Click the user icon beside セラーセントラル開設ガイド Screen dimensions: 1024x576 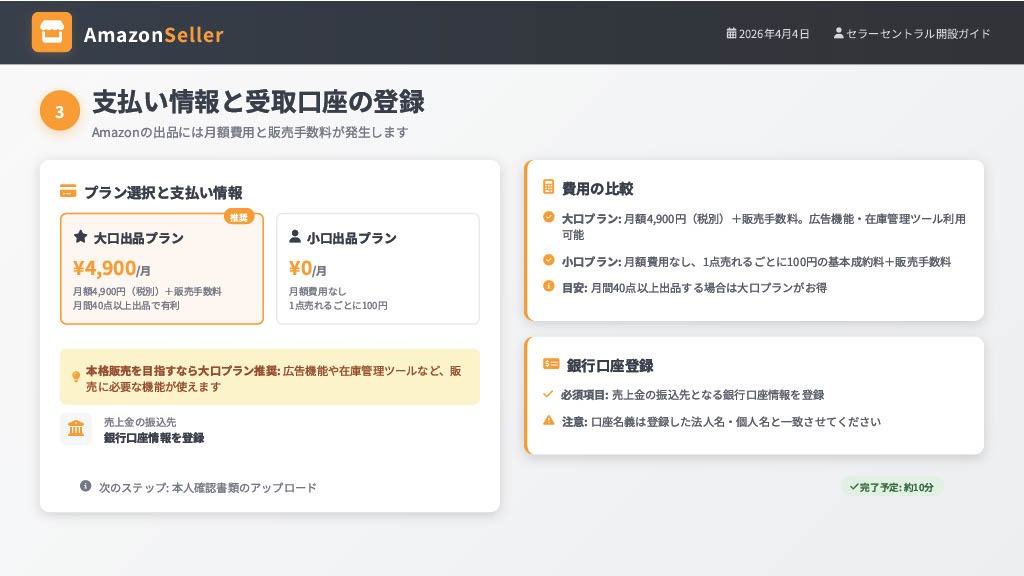coord(838,33)
